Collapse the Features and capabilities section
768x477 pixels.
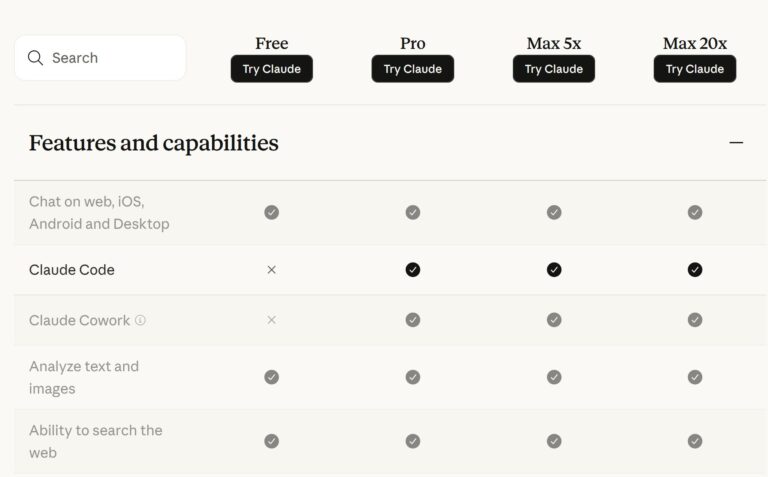tap(736, 143)
